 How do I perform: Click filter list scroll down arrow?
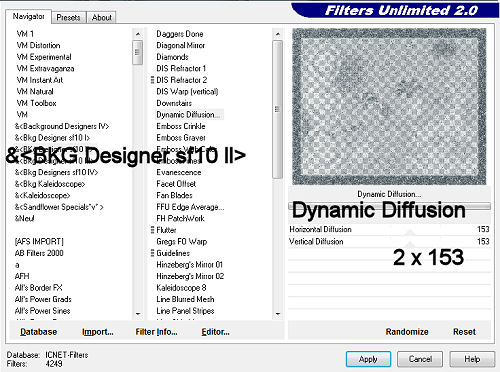click(x=278, y=314)
